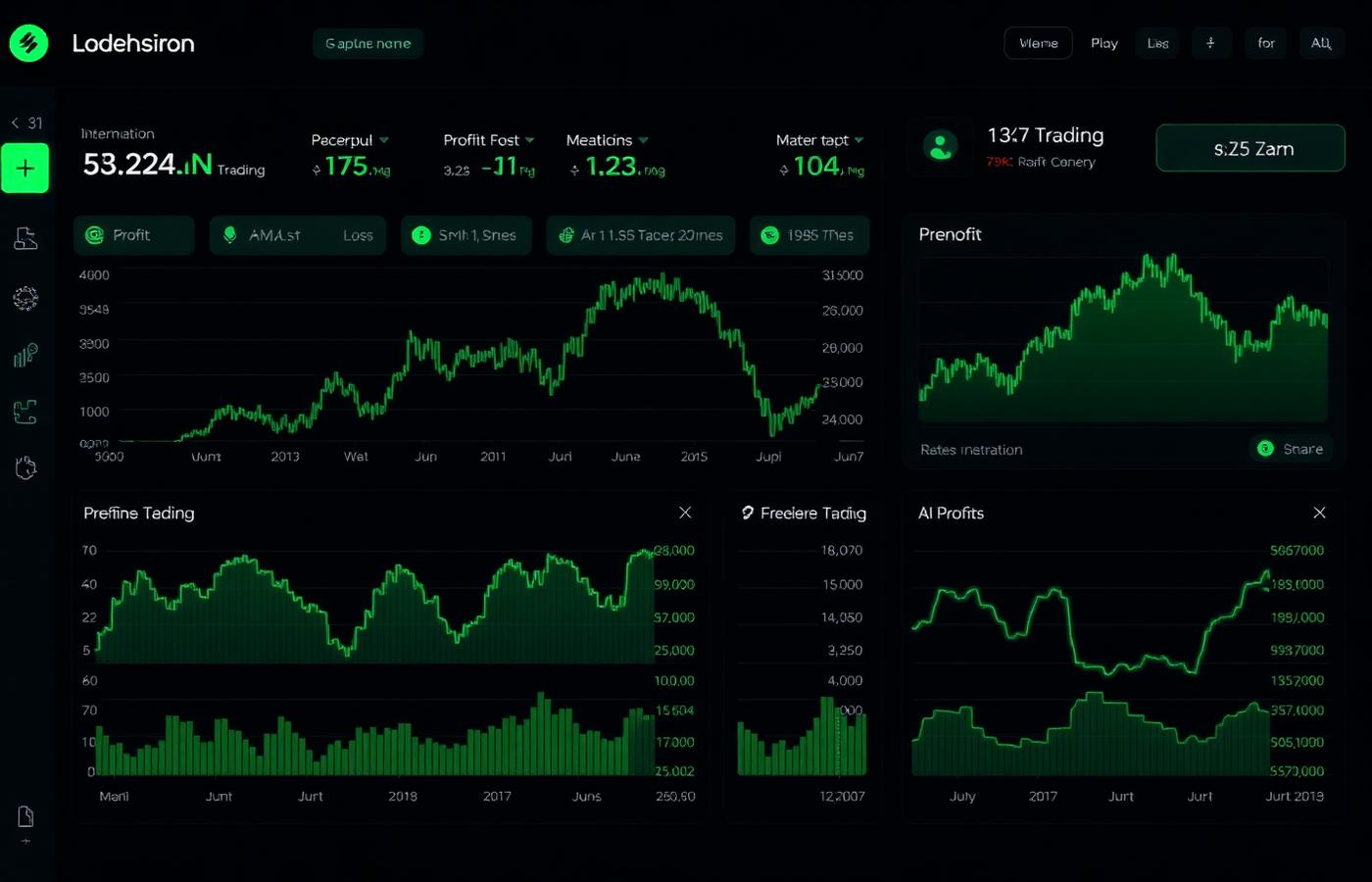The image size is (1372, 882).
Task: Open the bar chart sidebar icon
Action: point(25,355)
